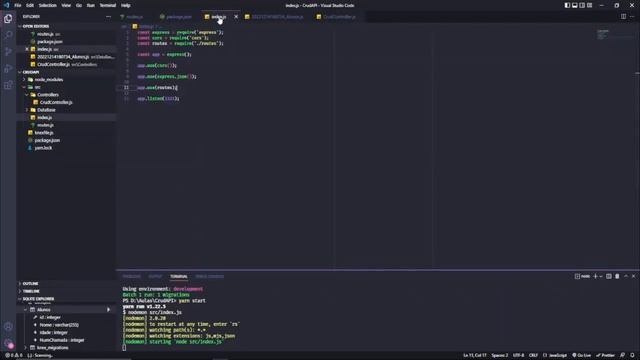
Task: Close the active index.js editor tab
Action: (236, 17)
